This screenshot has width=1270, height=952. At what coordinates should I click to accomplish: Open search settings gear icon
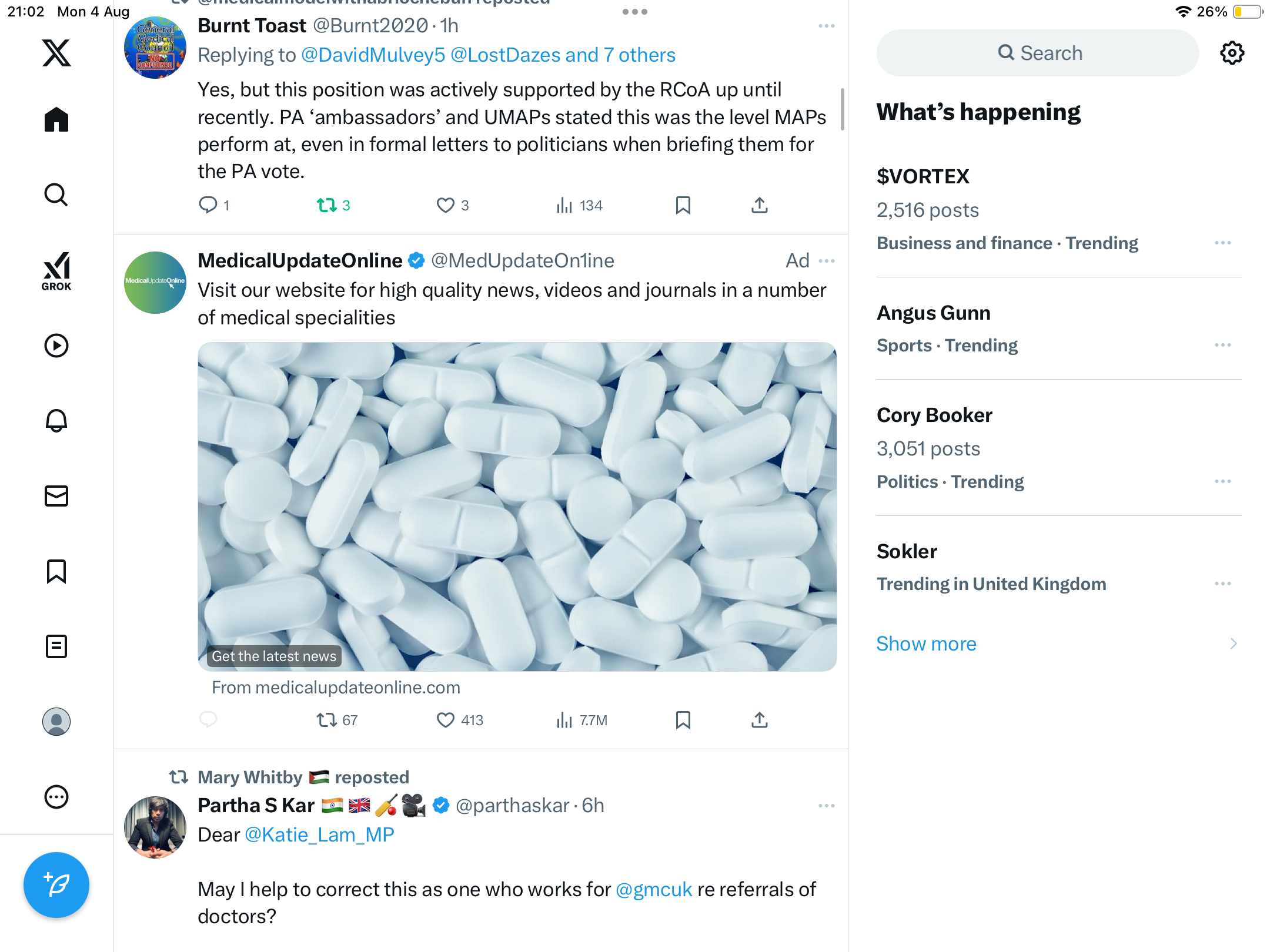coord(1232,53)
